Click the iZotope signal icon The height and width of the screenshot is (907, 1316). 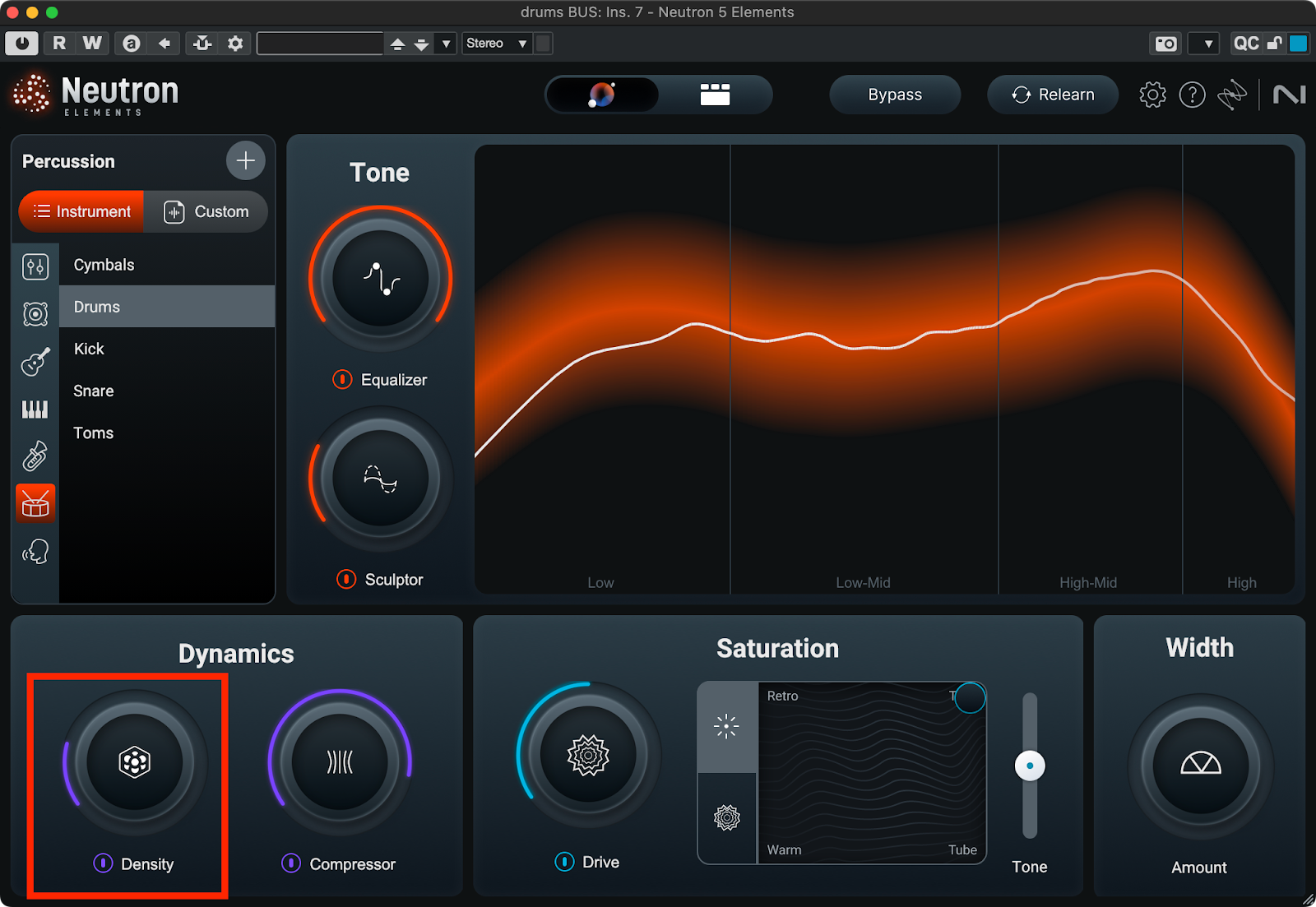pos(1232,95)
